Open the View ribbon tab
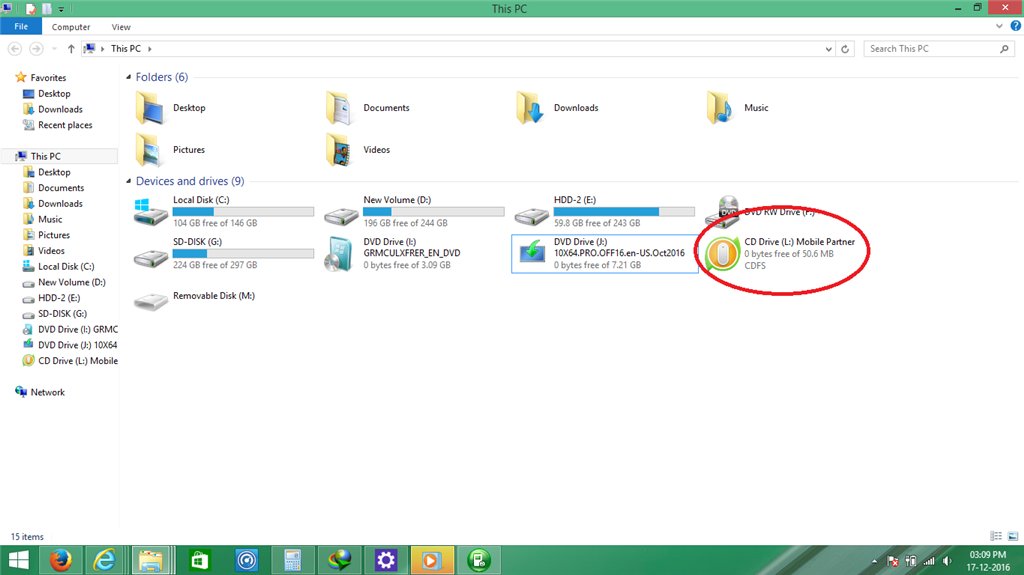1024x575 pixels. click(121, 27)
